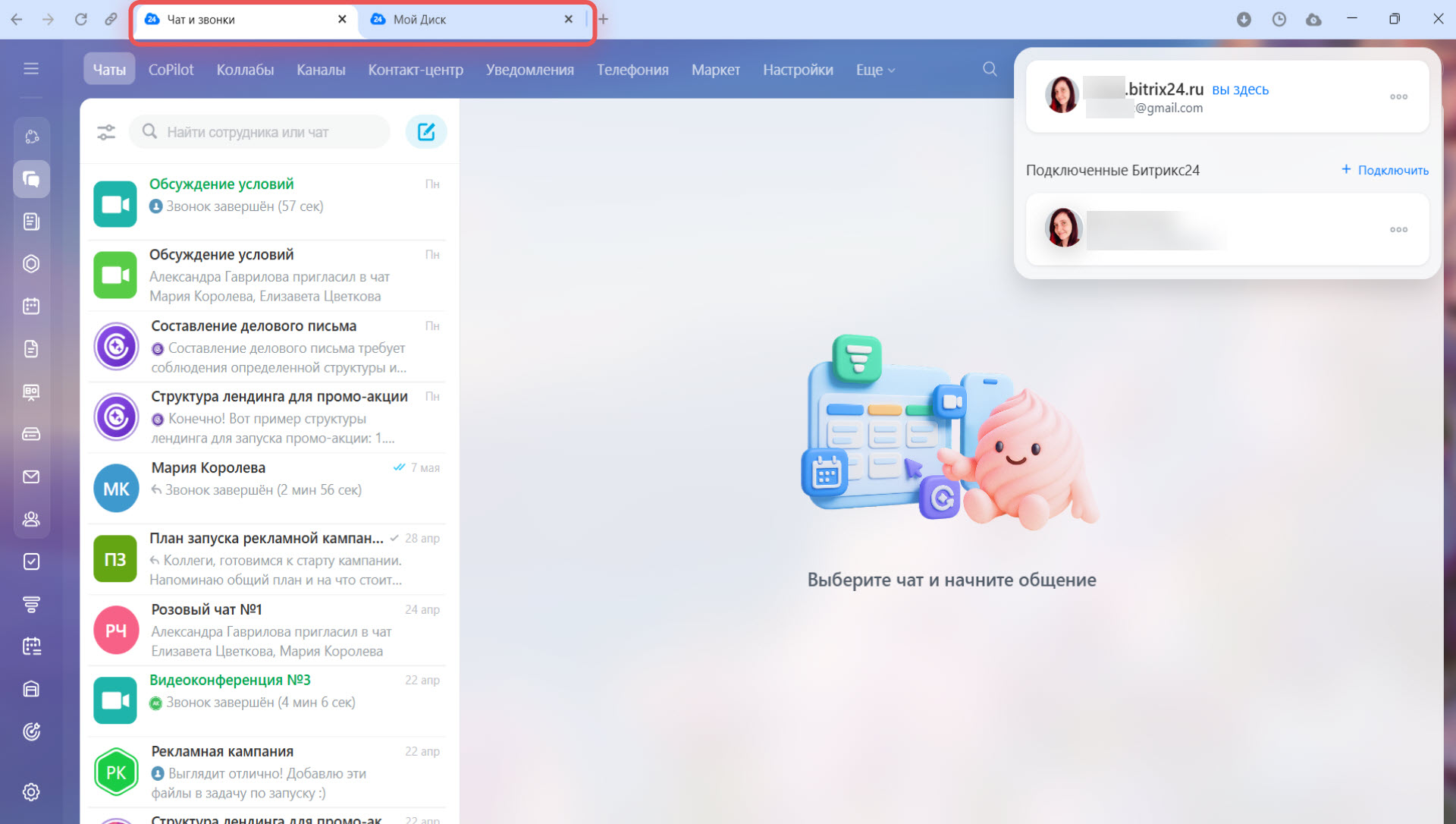Image resolution: width=1456 pixels, height=824 pixels.
Task: Expand the Еще dropdown menu
Action: (875, 69)
